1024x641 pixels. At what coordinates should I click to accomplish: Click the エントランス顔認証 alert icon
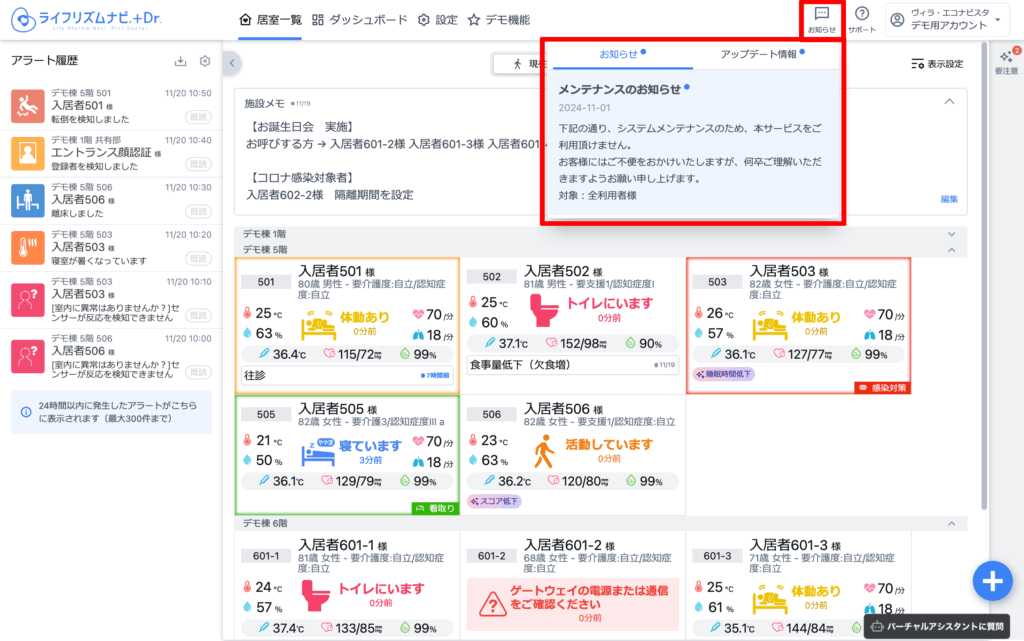[27, 153]
